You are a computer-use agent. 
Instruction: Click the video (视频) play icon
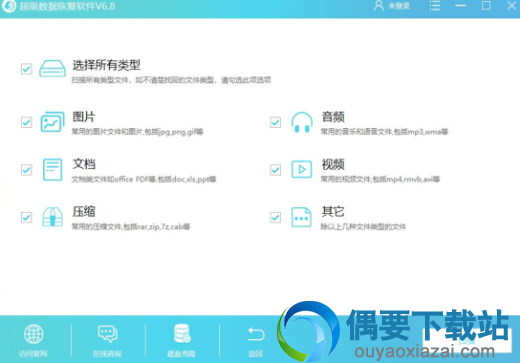point(302,170)
